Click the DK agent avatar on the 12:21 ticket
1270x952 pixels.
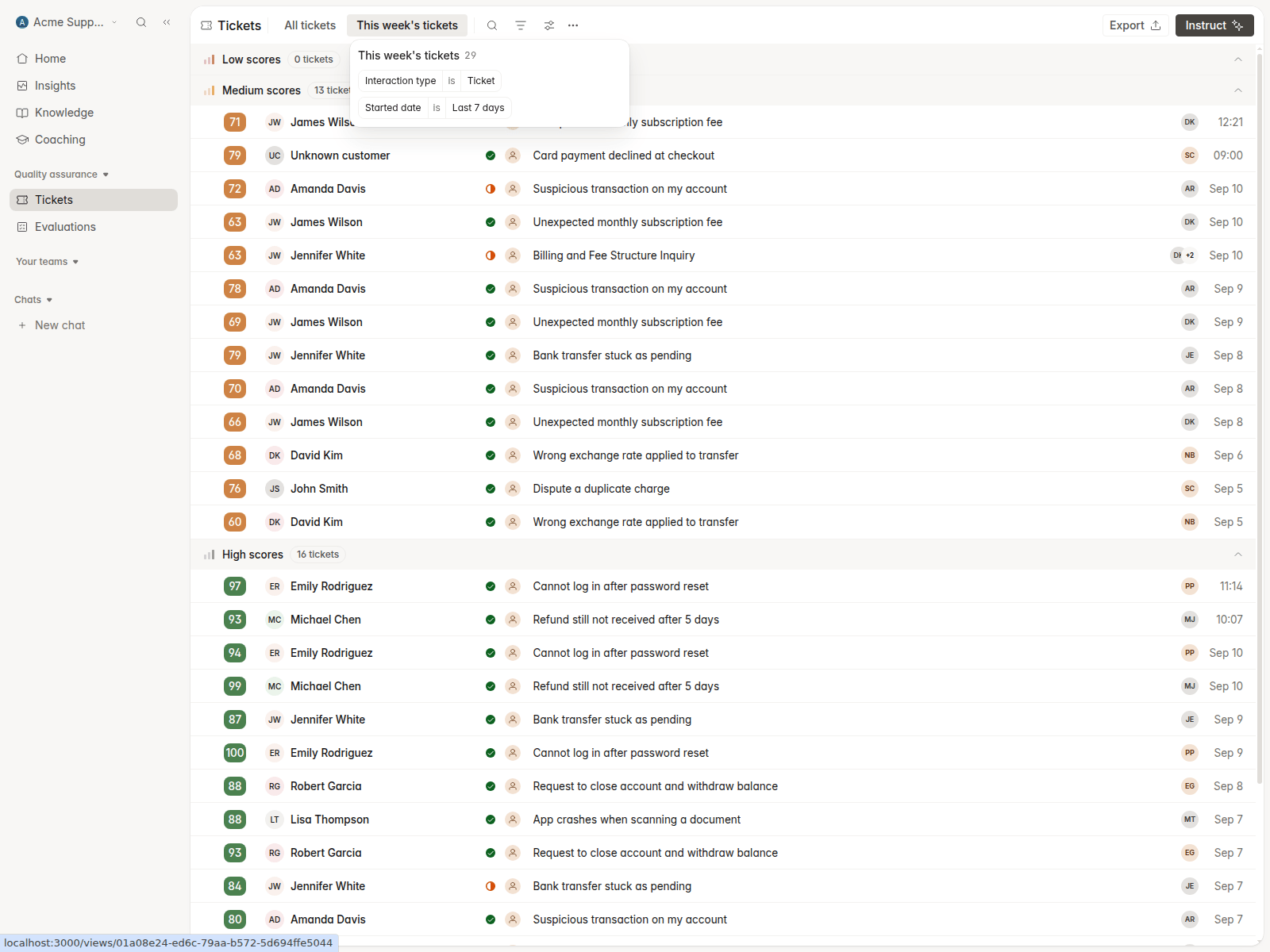click(x=1190, y=122)
